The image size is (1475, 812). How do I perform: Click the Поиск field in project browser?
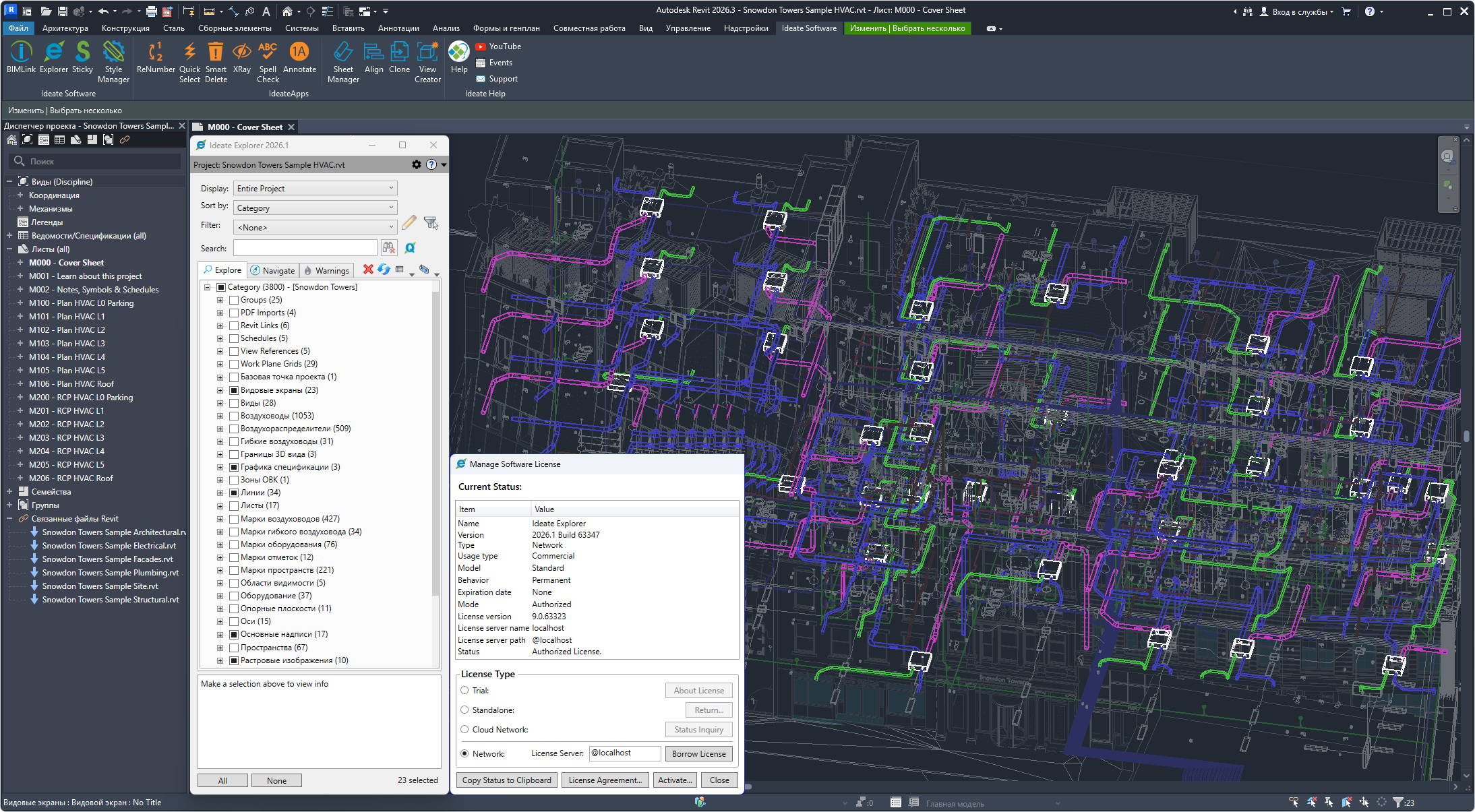(x=96, y=161)
